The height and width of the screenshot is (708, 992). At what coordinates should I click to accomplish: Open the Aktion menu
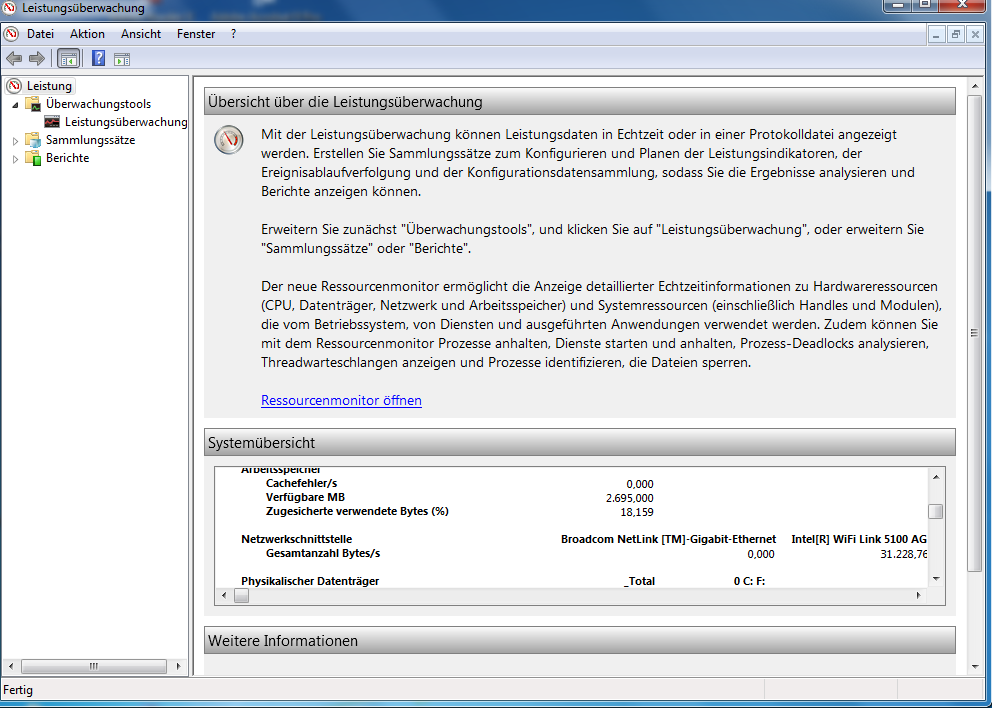(x=87, y=33)
